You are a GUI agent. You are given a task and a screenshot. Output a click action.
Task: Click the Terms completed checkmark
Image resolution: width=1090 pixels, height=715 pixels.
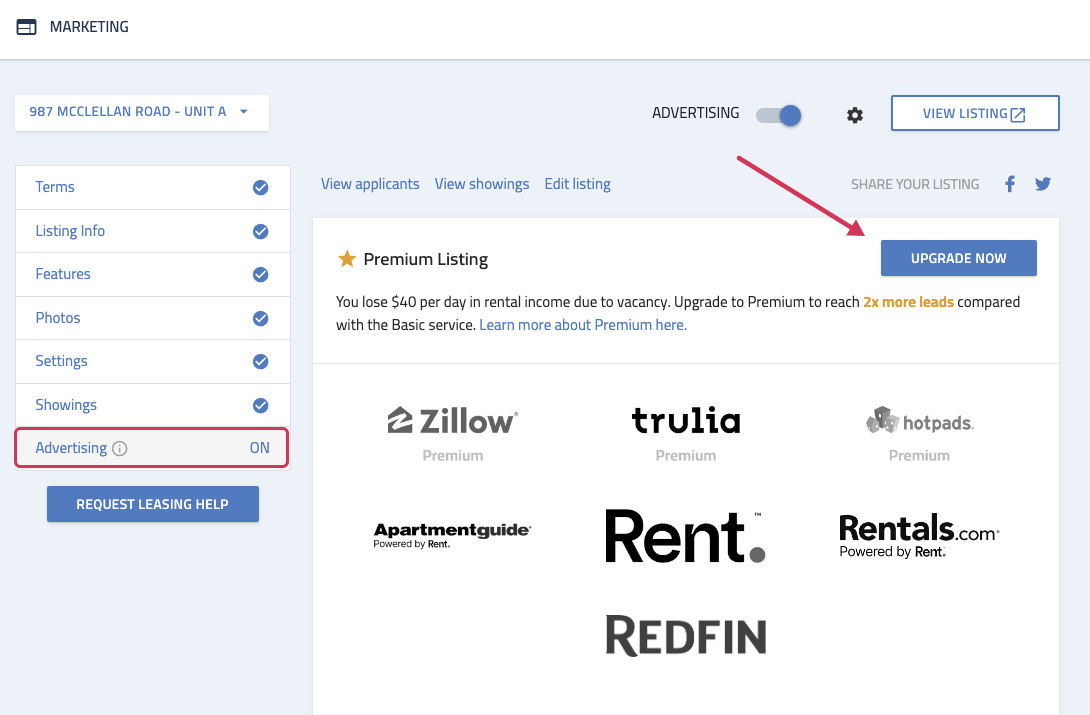click(x=261, y=188)
